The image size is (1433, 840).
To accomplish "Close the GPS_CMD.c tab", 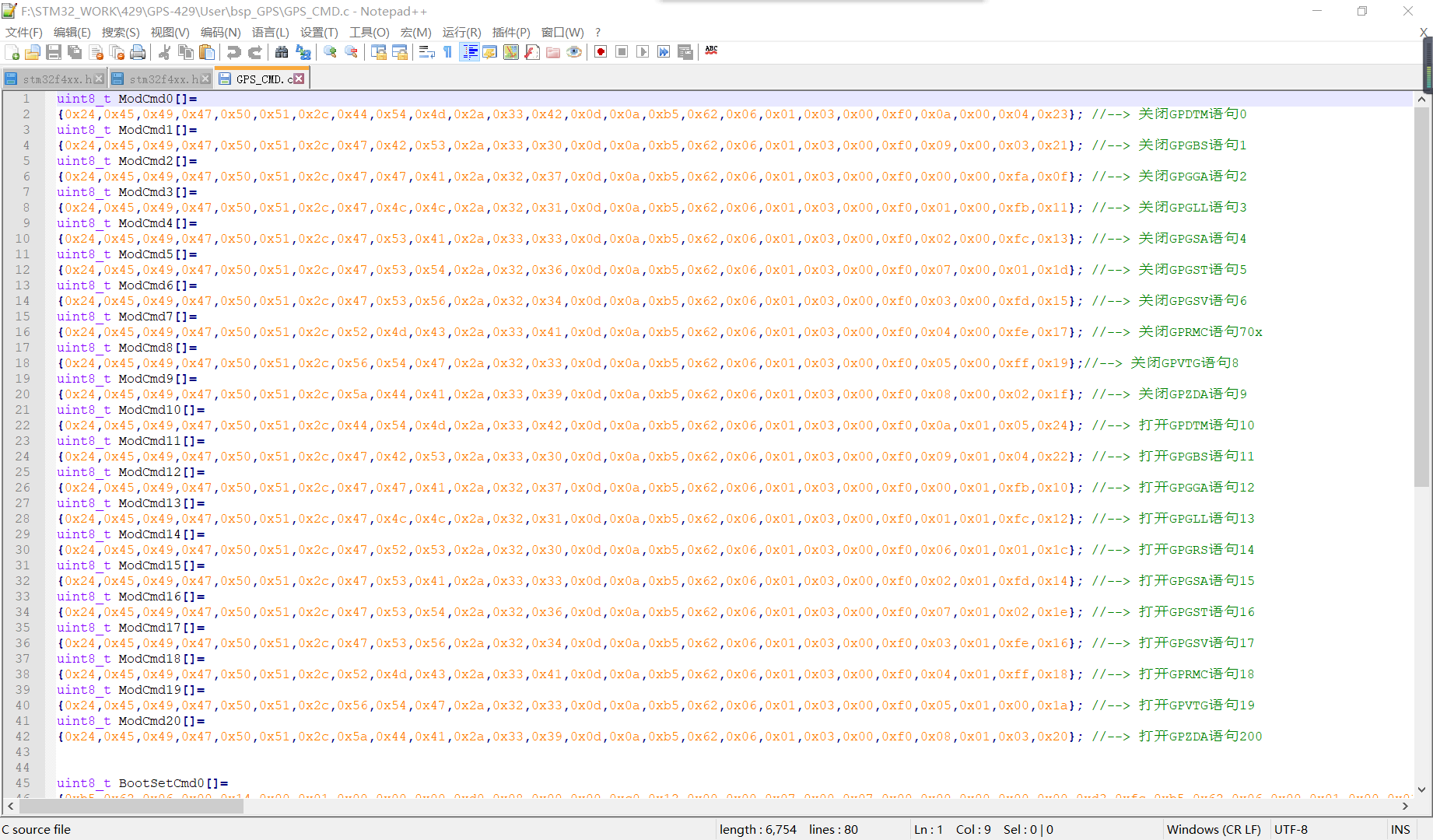I will (x=300, y=79).
